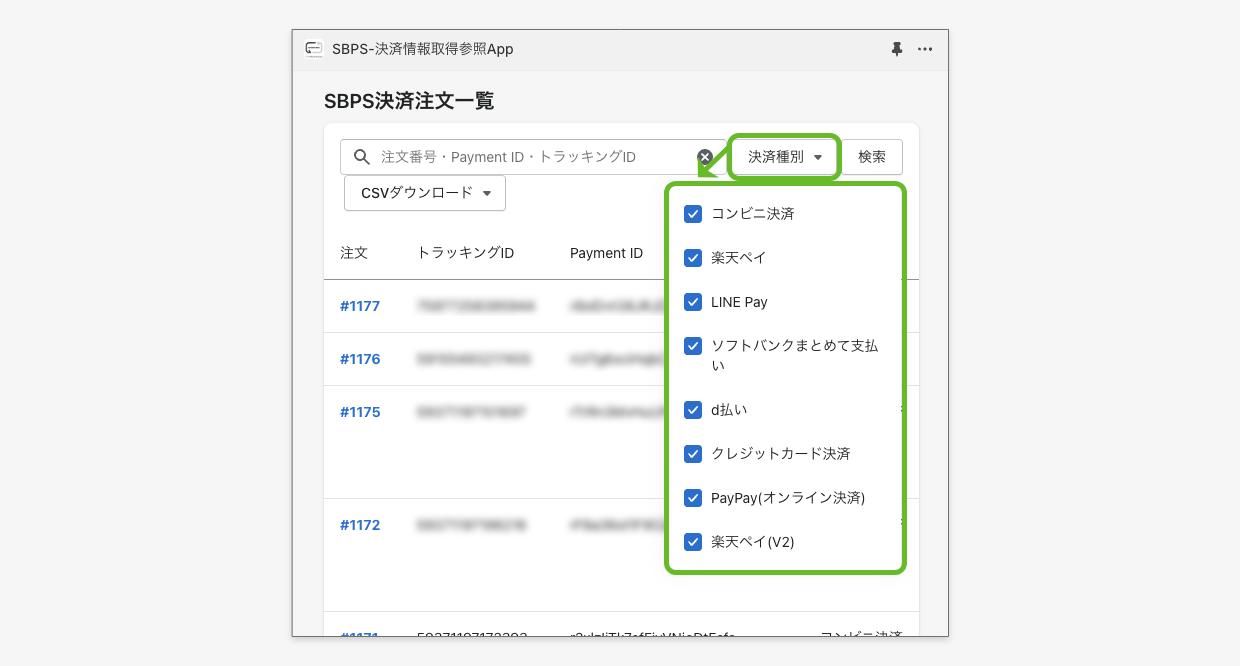Screen dimensions: 1240x666
Task: Toggle the ソフトバンクまとめて支払い checkbox
Action: pyautogui.click(x=693, y=346)
